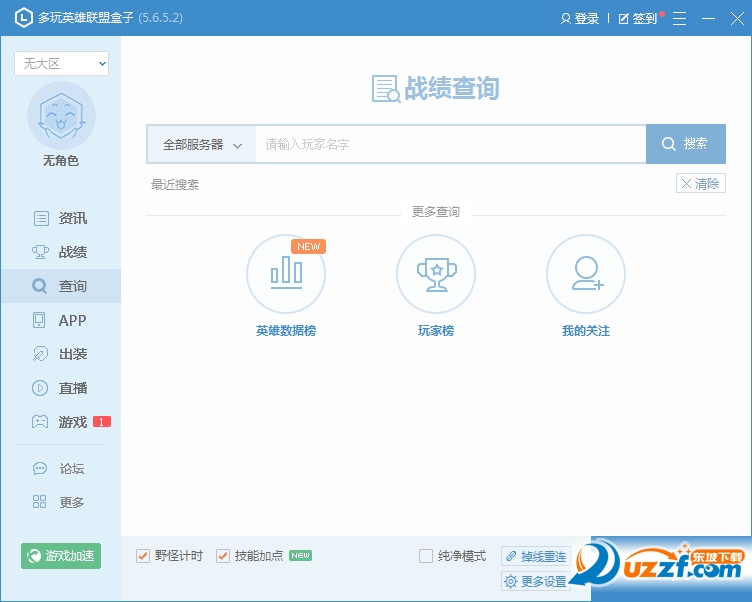Close the application window
752x602 pixels.
(x=737, y=19)
